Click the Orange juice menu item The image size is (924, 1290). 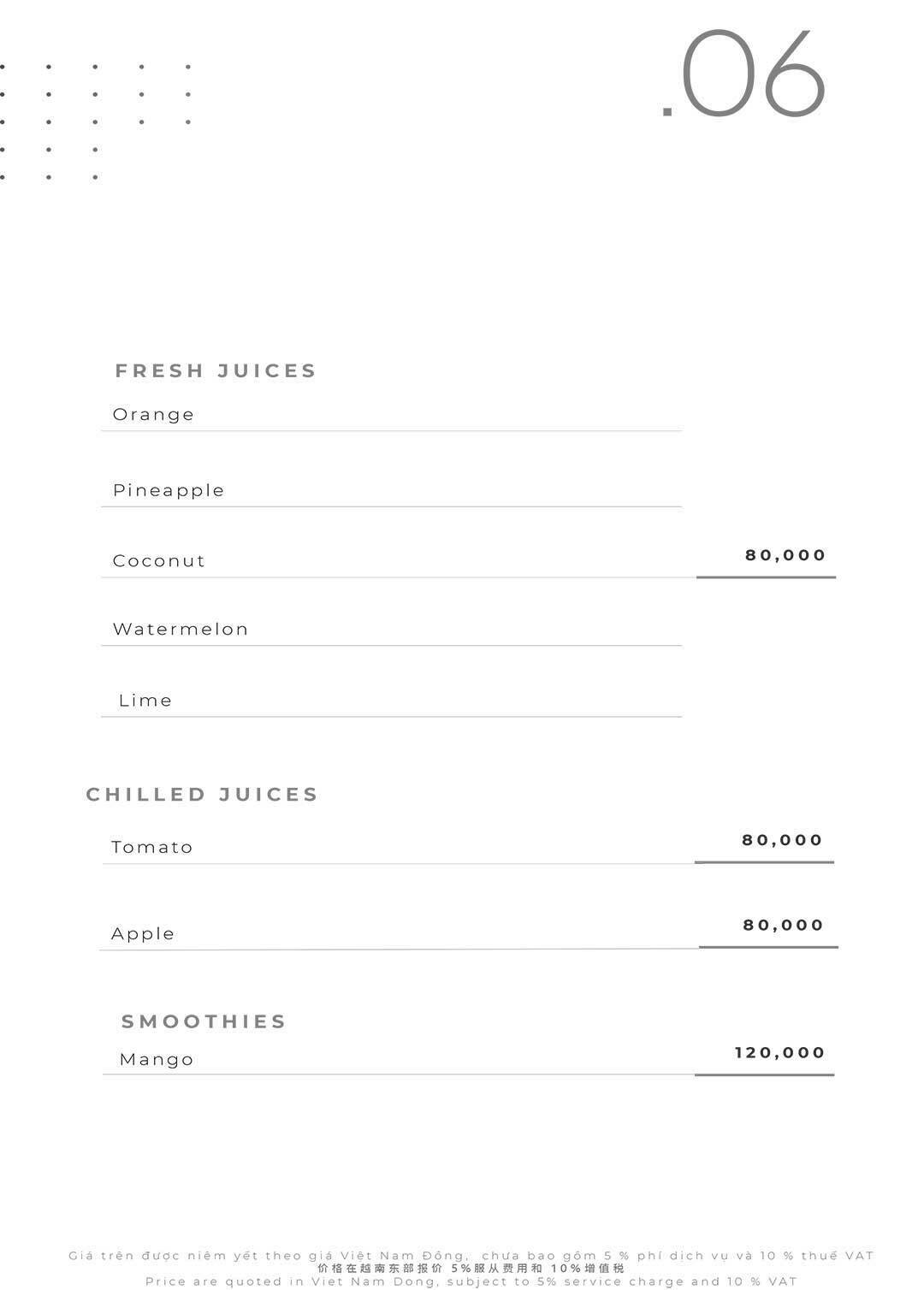(x=154, y=415)
